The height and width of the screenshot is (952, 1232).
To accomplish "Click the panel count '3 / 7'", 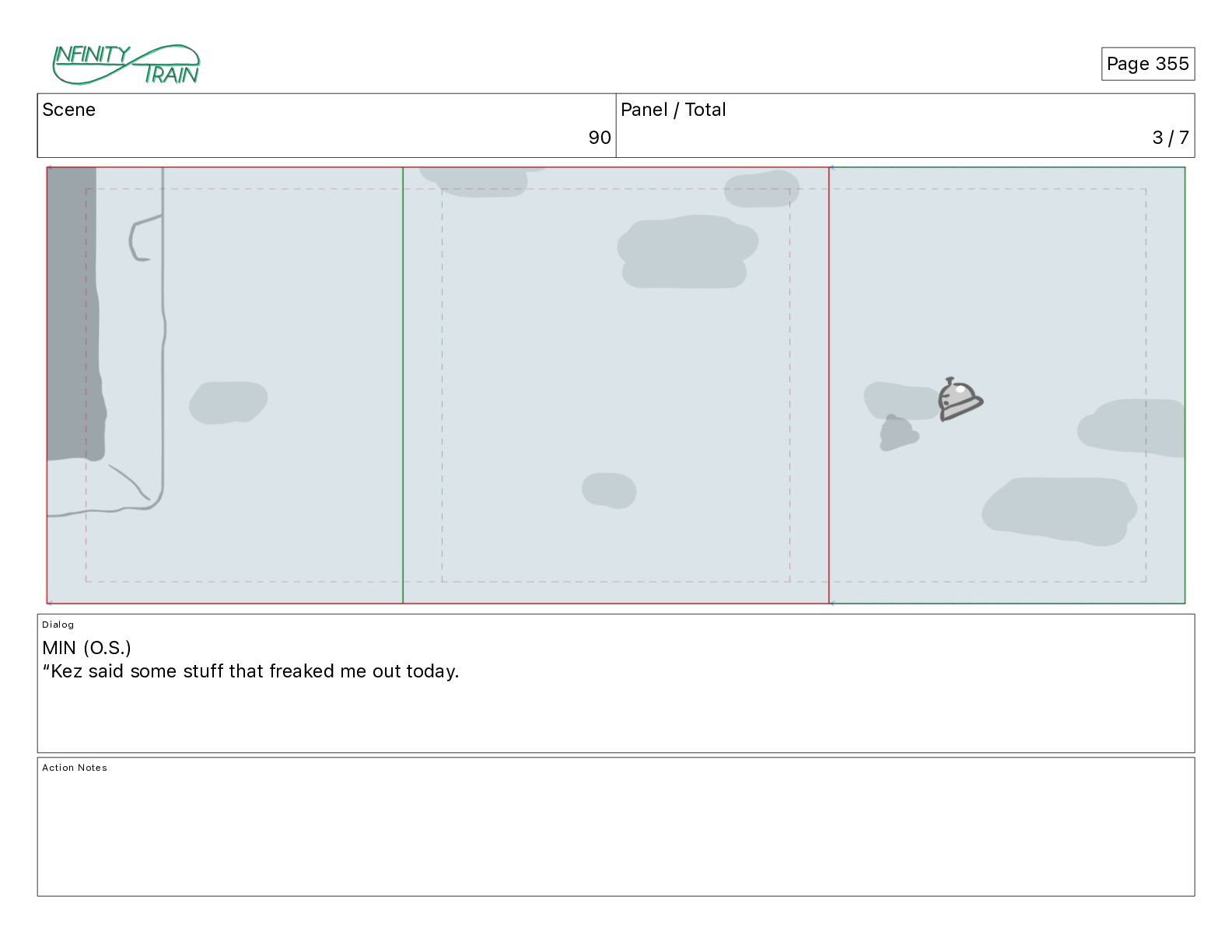I will click(x=1170, y=138).
